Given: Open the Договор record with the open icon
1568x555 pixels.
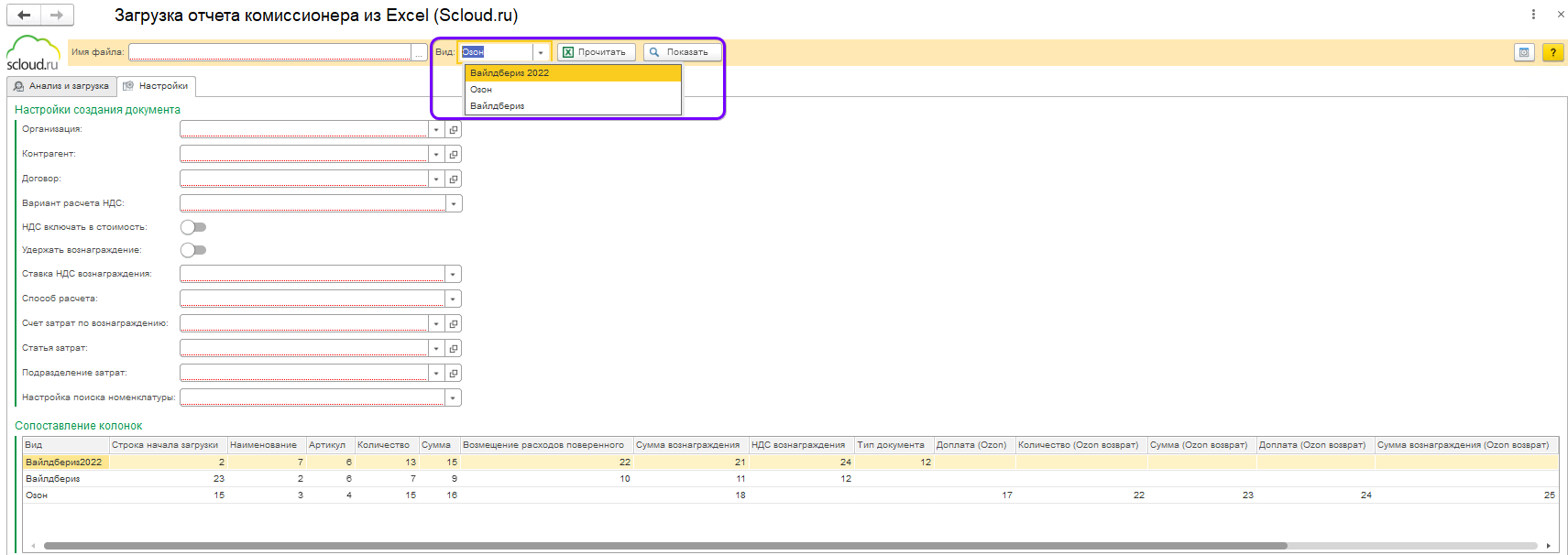Looking at the screenshot, I should click(454, 179).
